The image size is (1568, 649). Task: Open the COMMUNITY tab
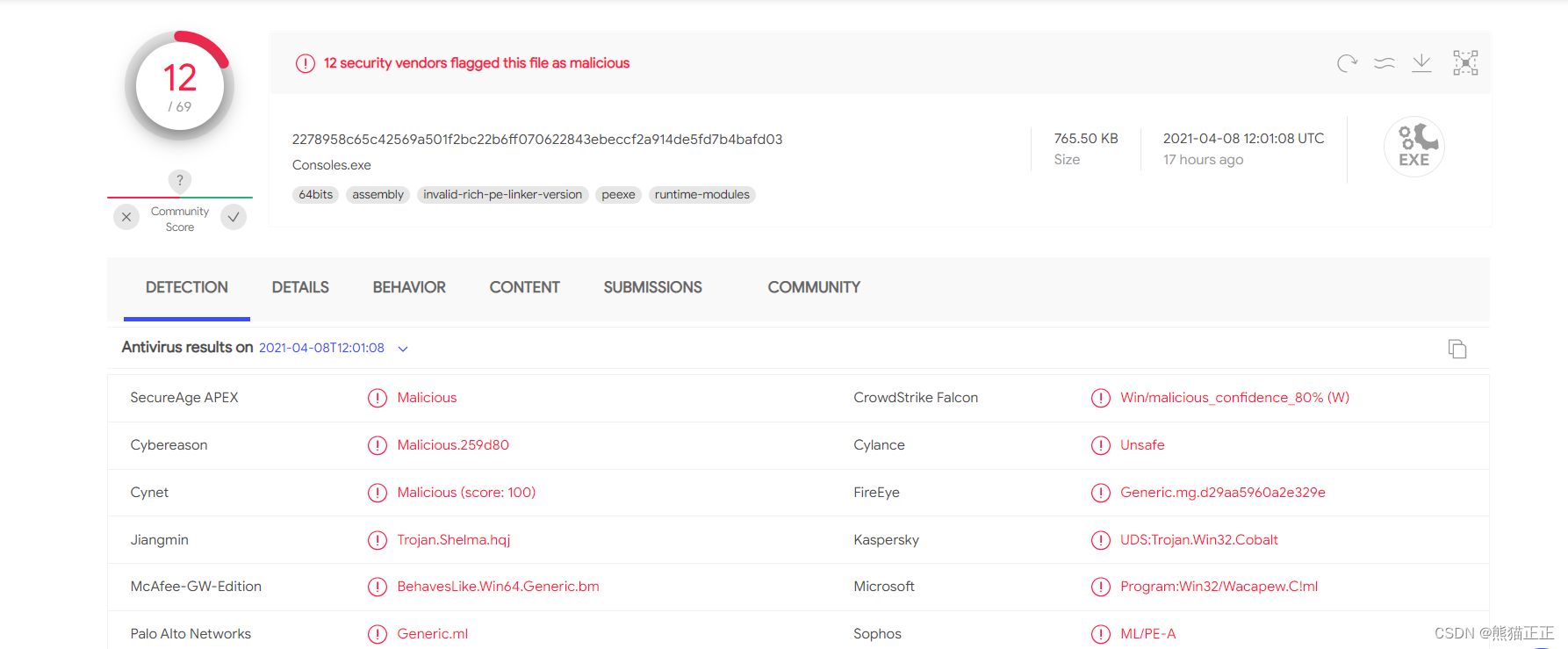tap(814, 287)
